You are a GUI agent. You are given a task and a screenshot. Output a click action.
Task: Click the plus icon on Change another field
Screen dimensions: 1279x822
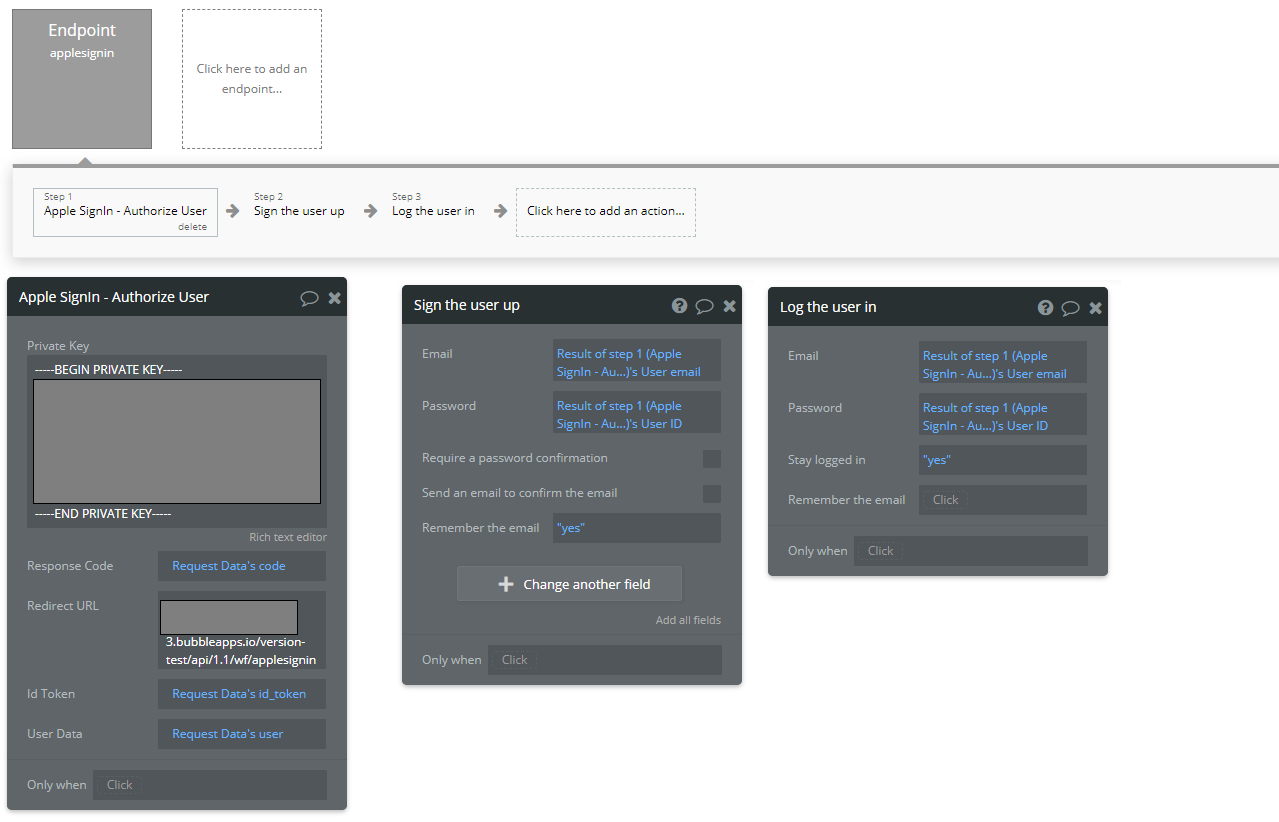pos(506,584)
